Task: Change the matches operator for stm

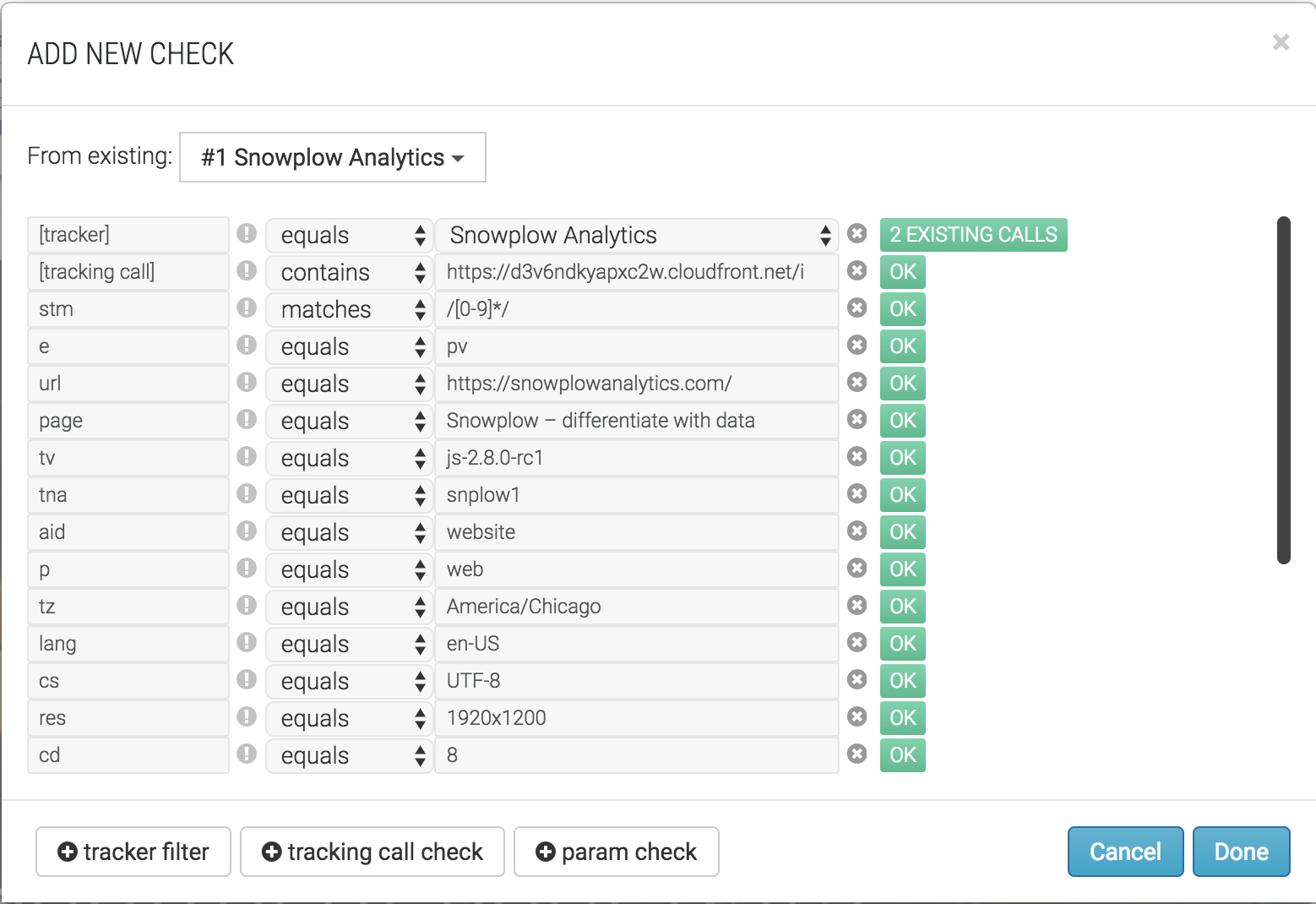Action: tap(349, 309)
